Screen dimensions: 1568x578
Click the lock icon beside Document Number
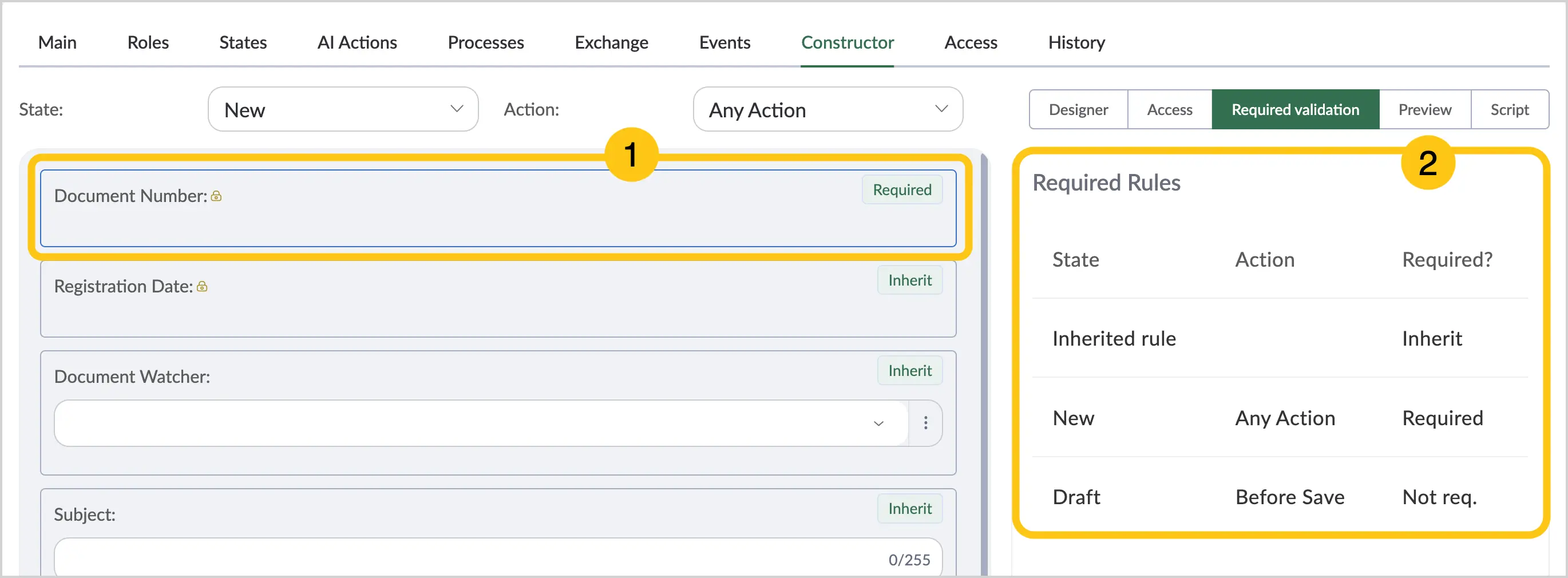(x=216, y=196)
